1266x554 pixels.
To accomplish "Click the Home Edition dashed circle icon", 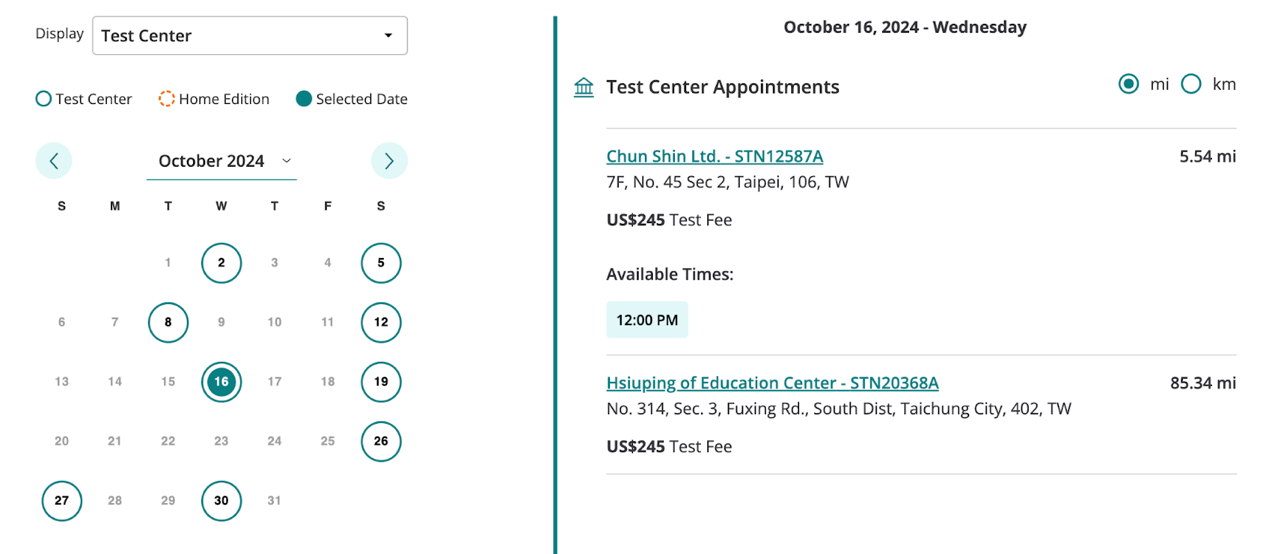I will (x=167, y=99).
